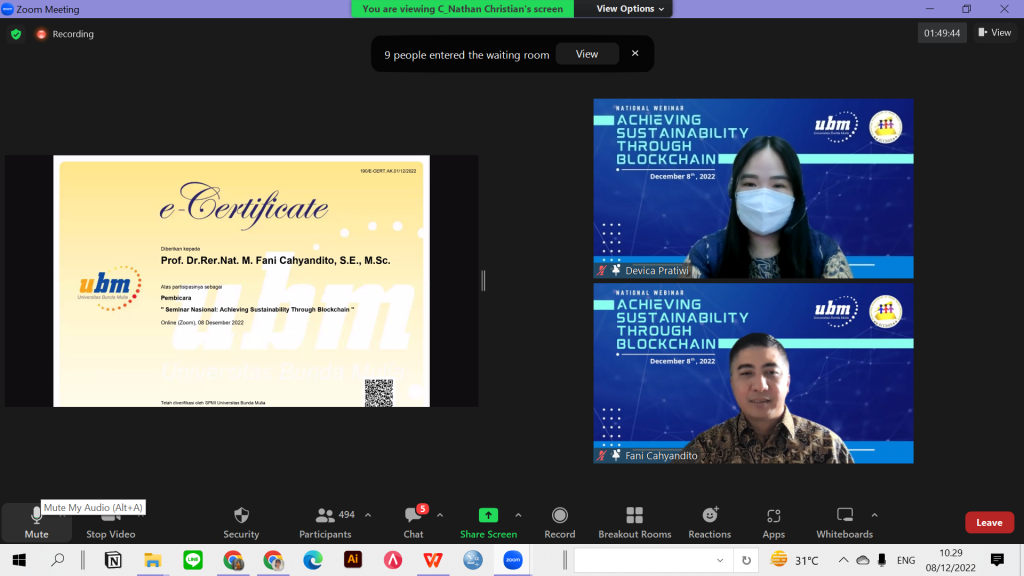Open the LINE app from taskbar
Viewport: 1024px width, 576px height.
[x=193, y=560]
